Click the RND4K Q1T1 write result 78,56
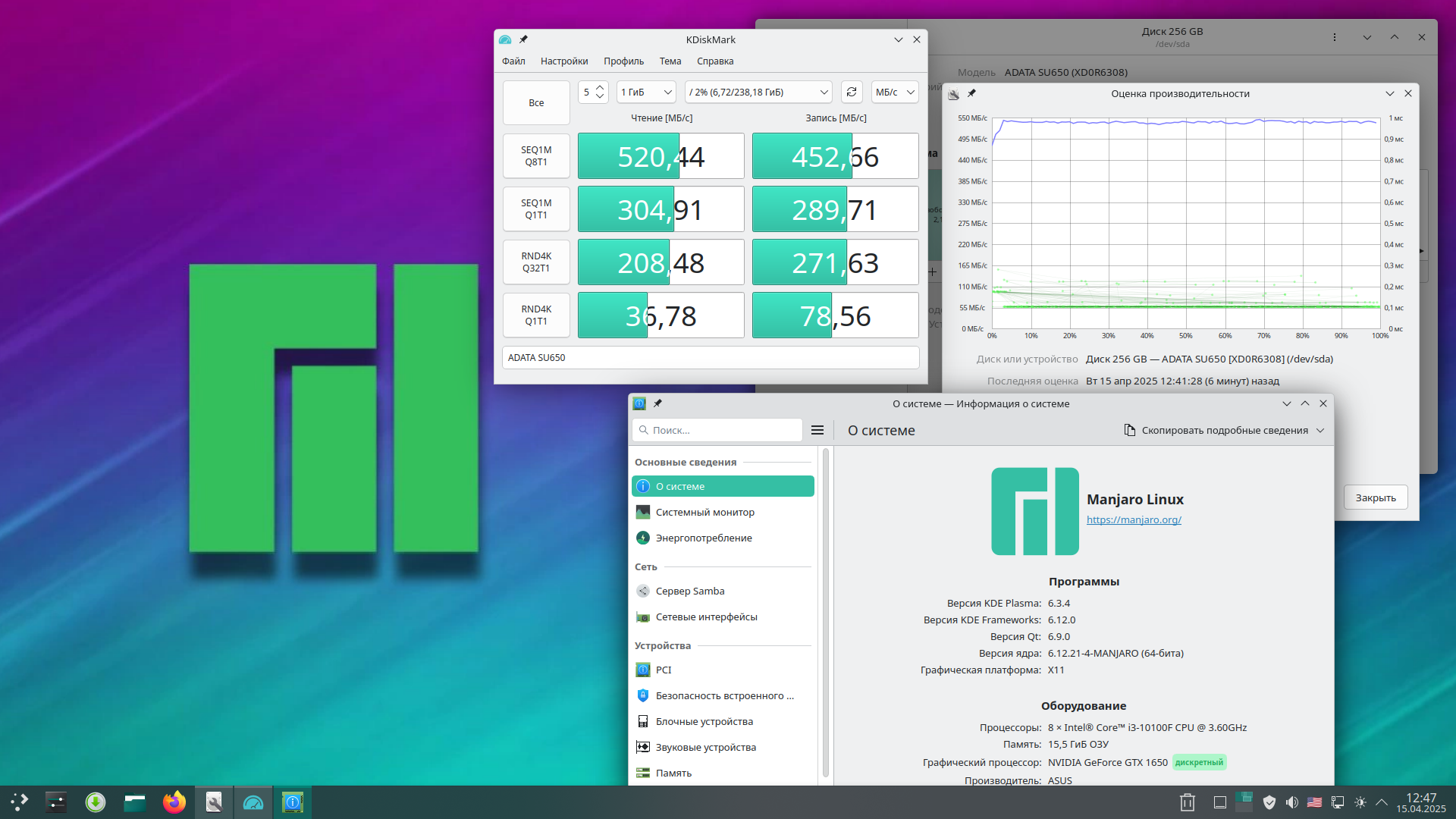The image size is (1456, 819). 835,315
